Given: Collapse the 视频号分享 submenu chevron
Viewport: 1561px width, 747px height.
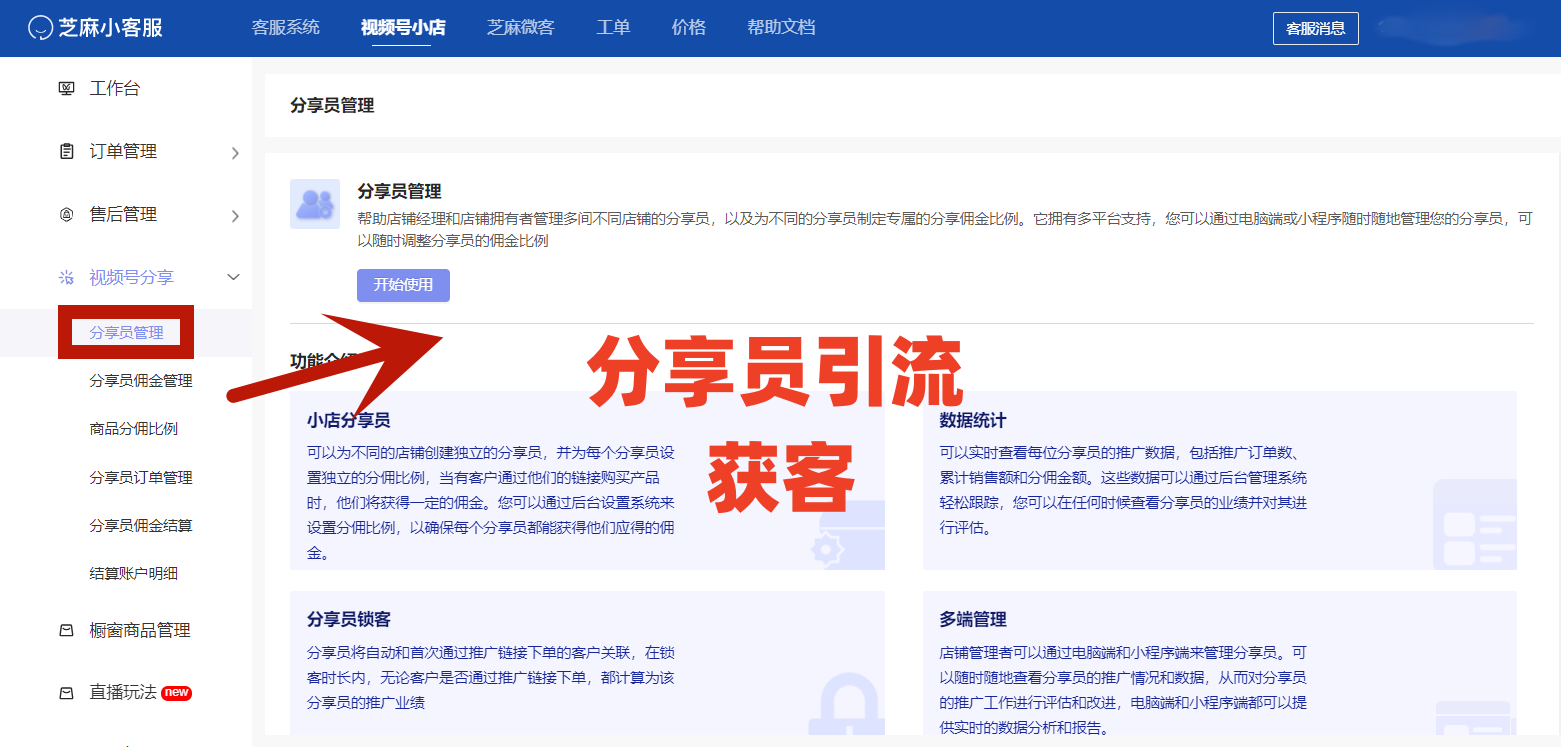Looking at the screenshot, I should coord(234,277).
